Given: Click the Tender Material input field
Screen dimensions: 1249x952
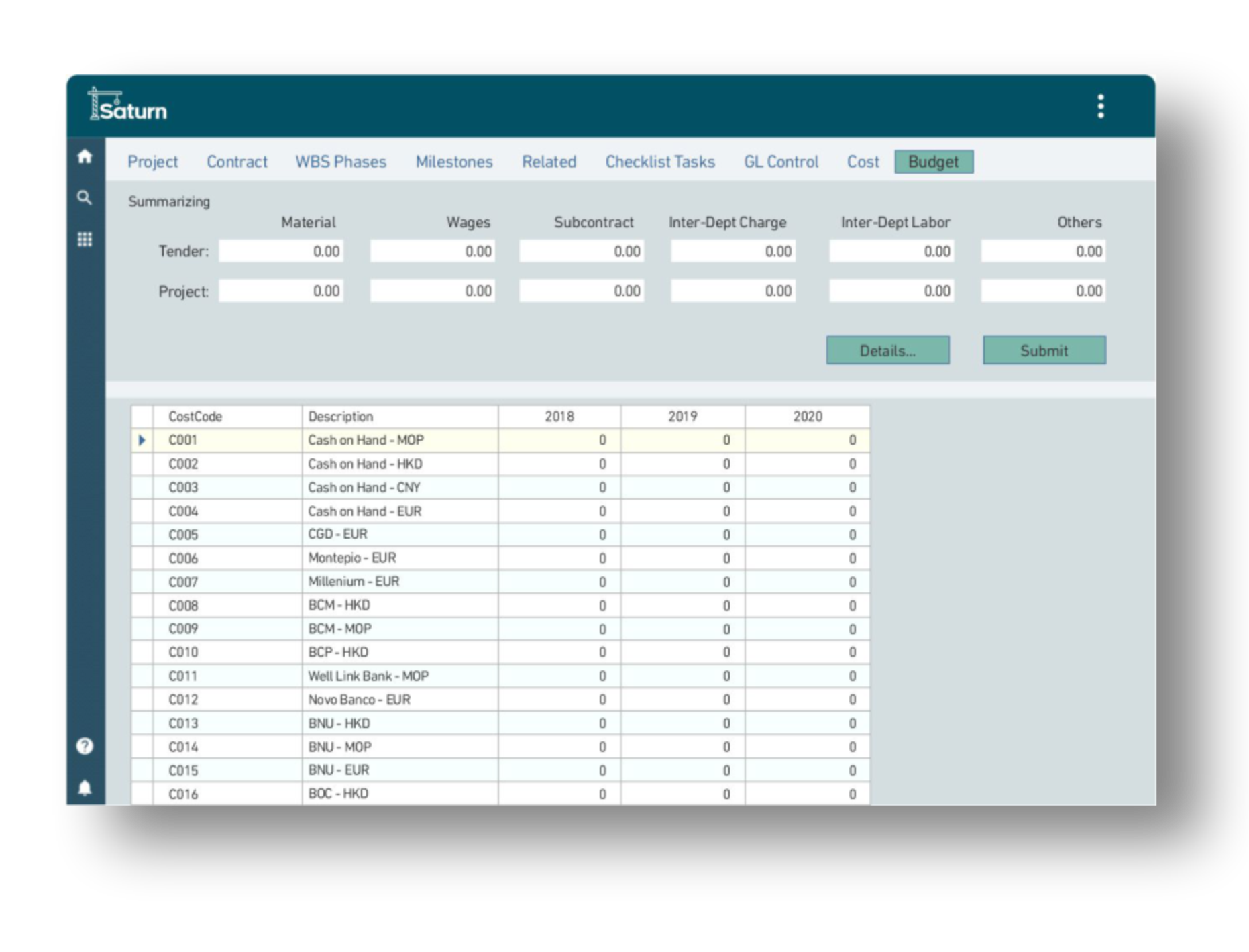Looking at the screenshot, I should (x=281, y=252).
